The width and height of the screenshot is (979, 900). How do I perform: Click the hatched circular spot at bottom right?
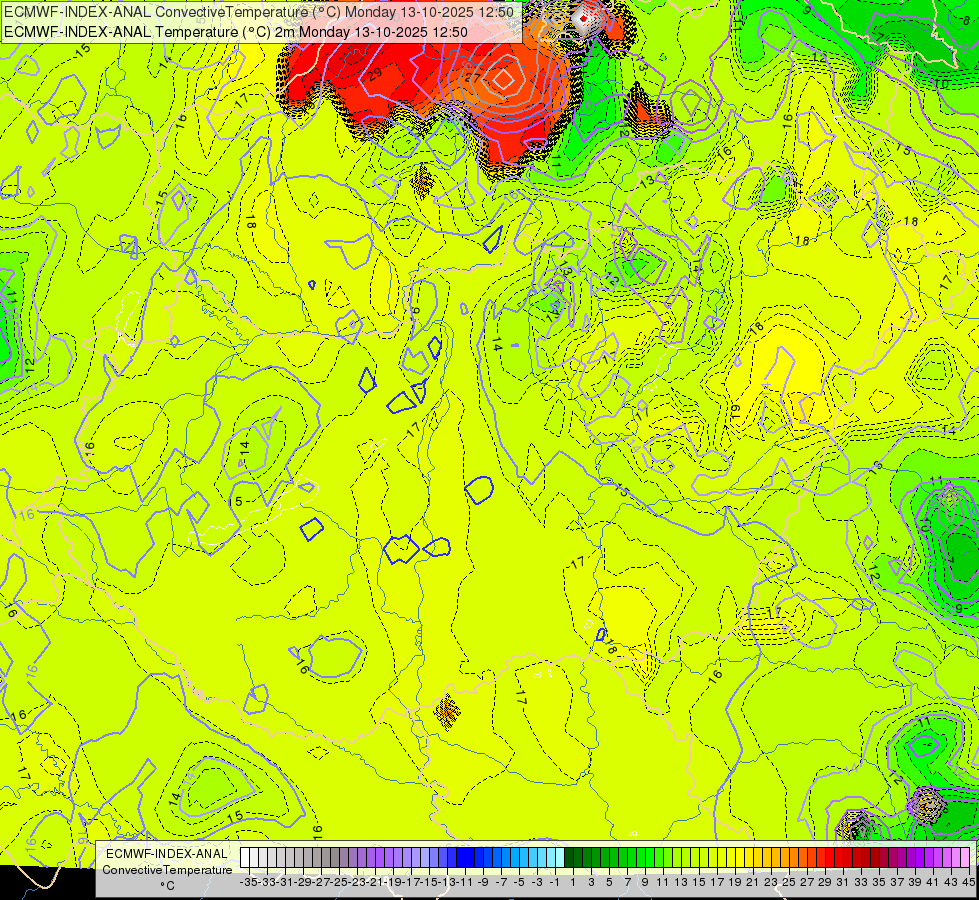pyautogui.click(x=926, y=802)
